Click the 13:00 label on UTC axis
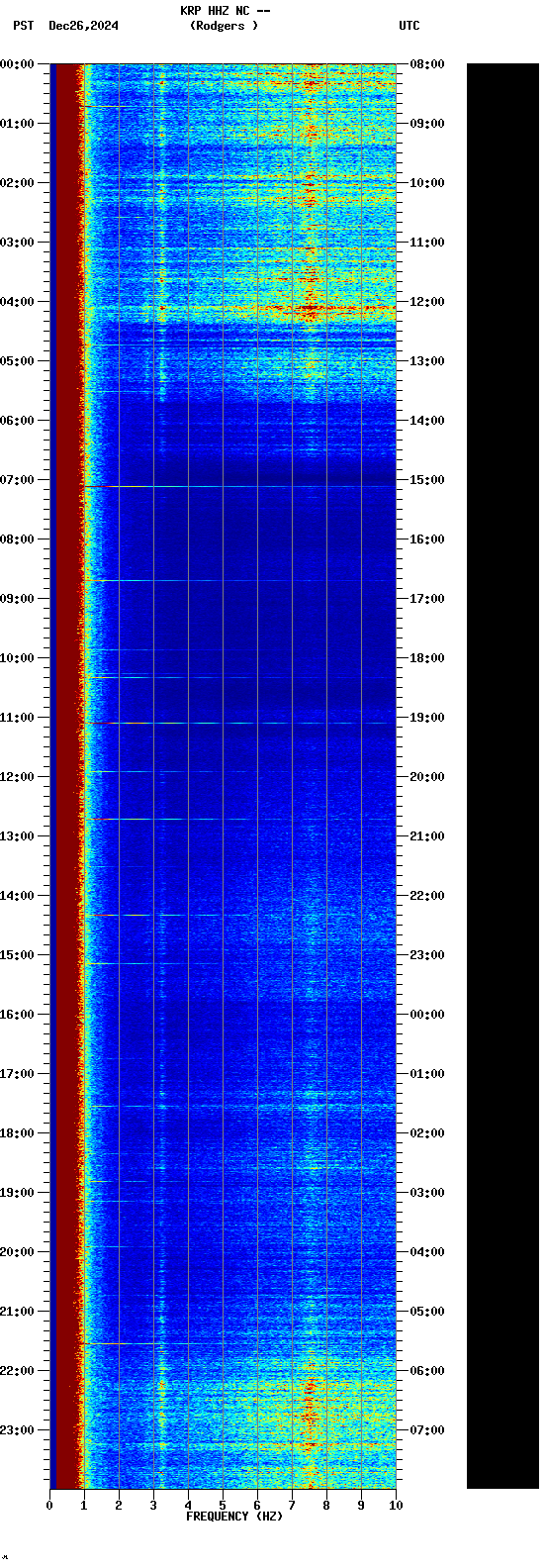 coord(426,361)
